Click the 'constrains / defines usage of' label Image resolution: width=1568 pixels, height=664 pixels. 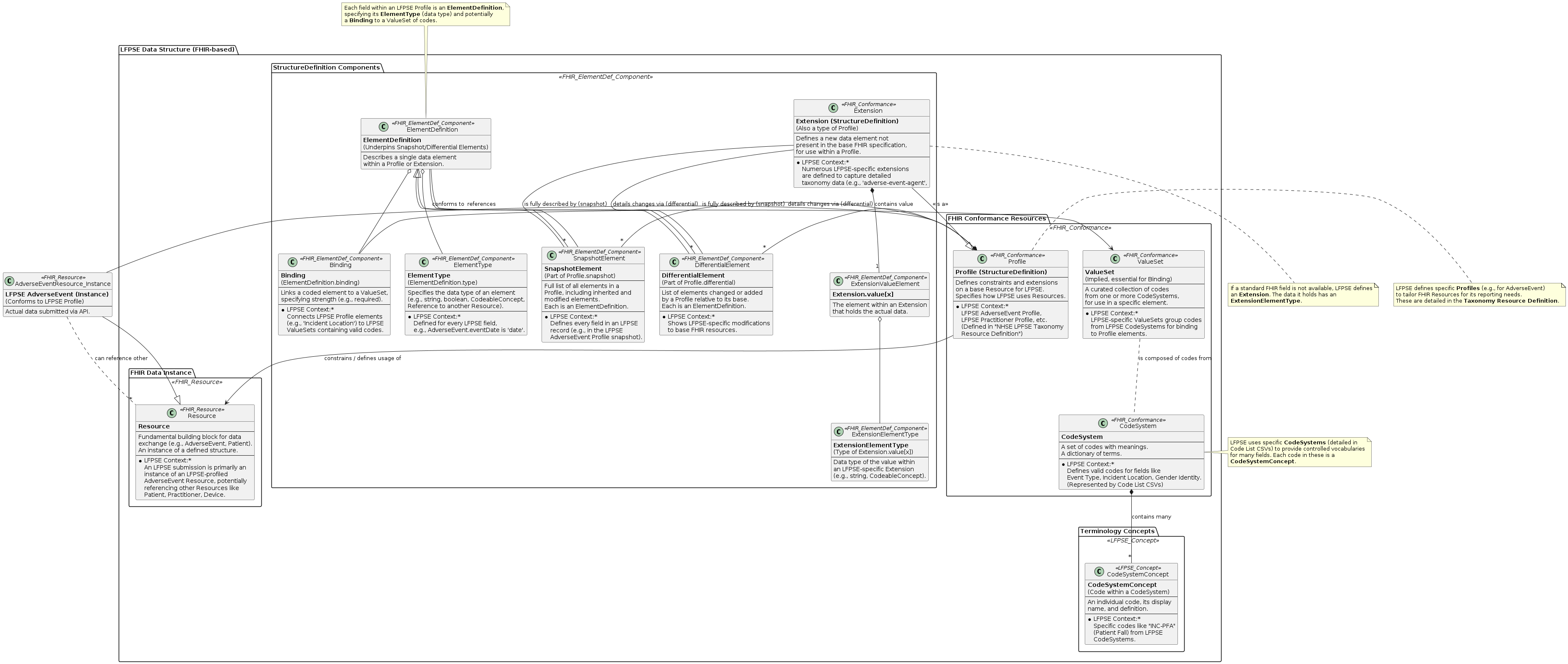362,358
